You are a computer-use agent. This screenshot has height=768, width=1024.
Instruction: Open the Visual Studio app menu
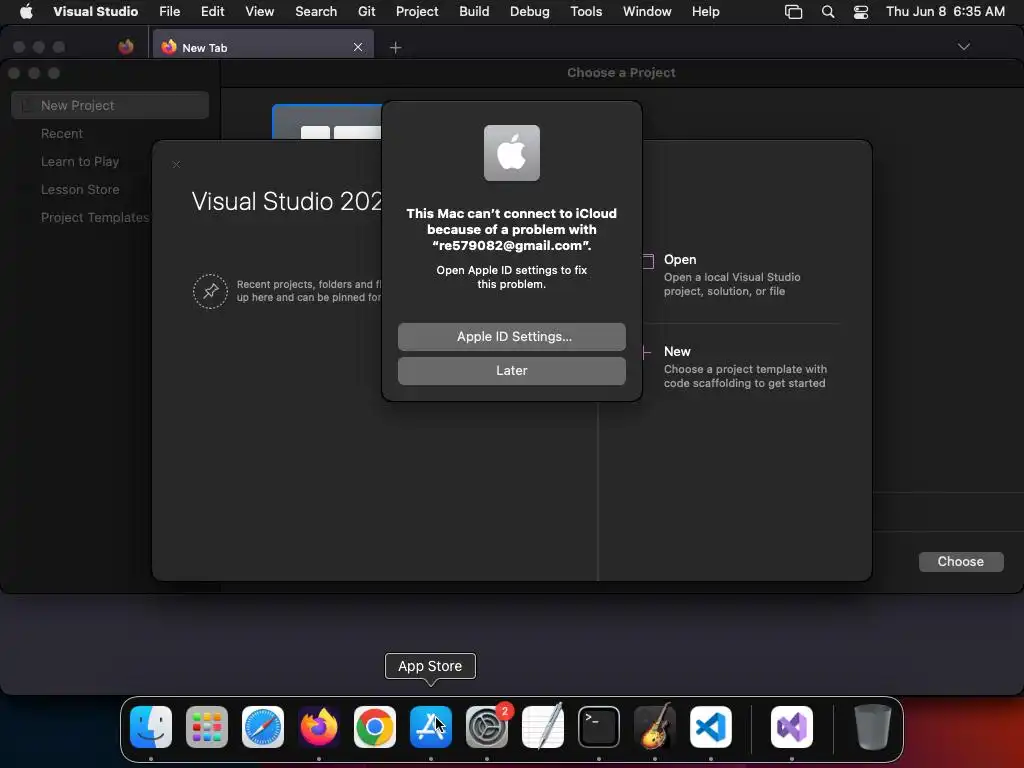tap(95, 11)
